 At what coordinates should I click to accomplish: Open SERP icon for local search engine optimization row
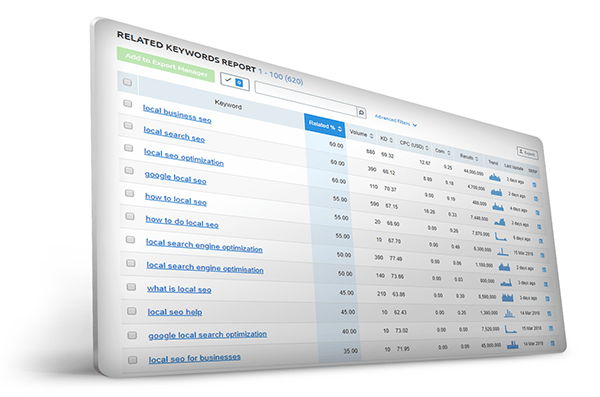[544, 270]
